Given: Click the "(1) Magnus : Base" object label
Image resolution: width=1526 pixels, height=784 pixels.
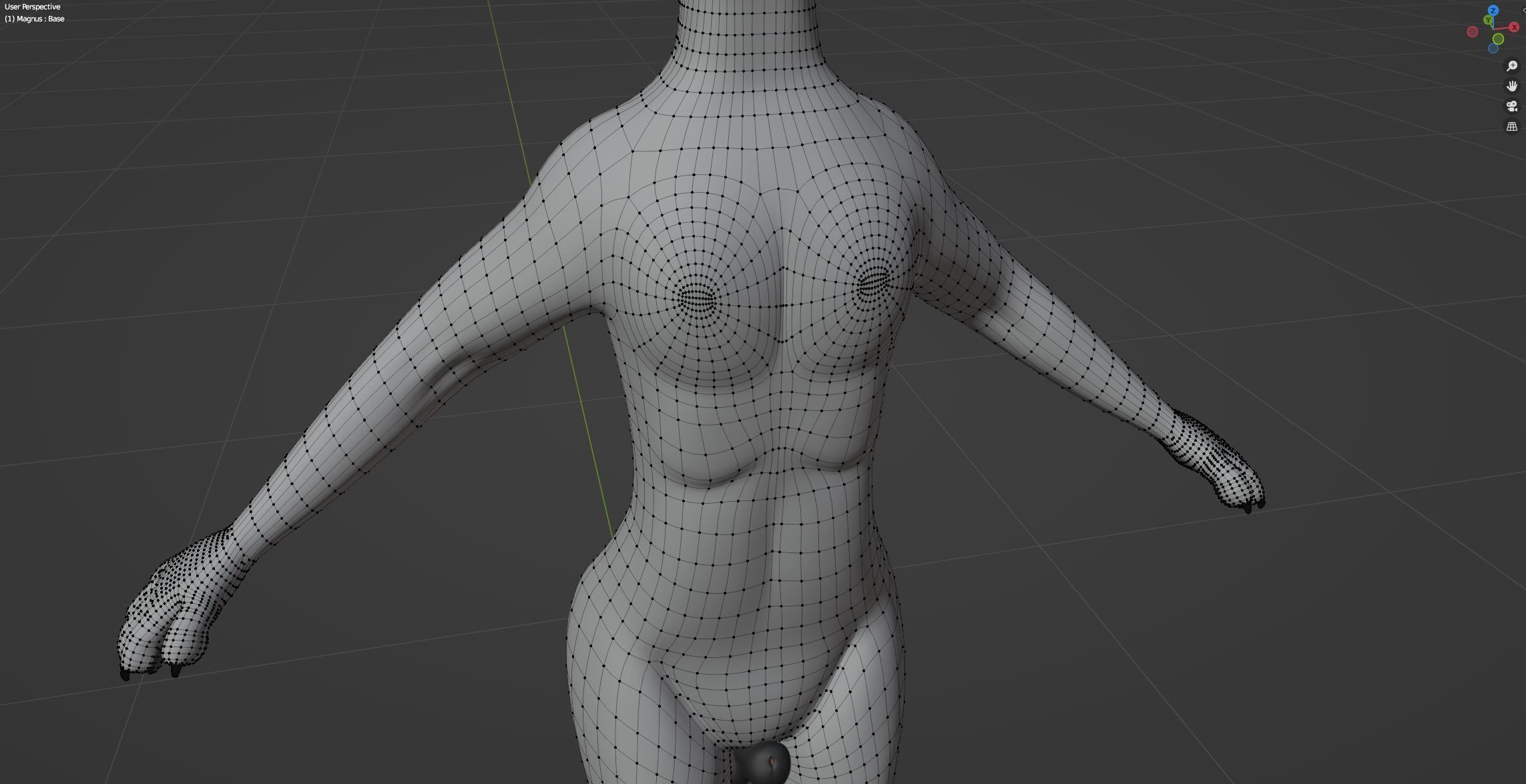Looking at the screenshot, I should [35, 19].
